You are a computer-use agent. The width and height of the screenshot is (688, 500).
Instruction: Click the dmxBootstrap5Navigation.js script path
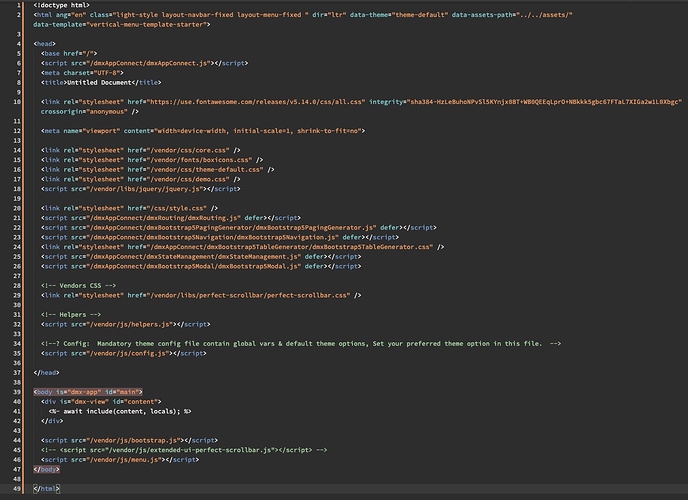tap(214, 237)
